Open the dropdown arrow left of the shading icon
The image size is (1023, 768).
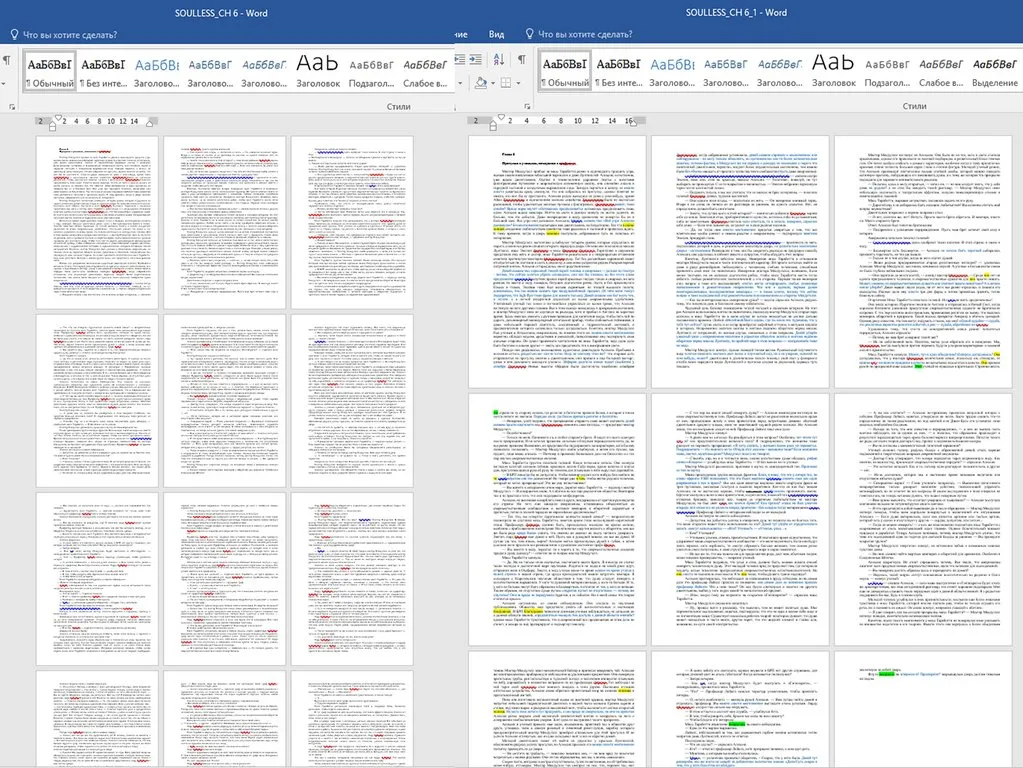click(460, 84)
